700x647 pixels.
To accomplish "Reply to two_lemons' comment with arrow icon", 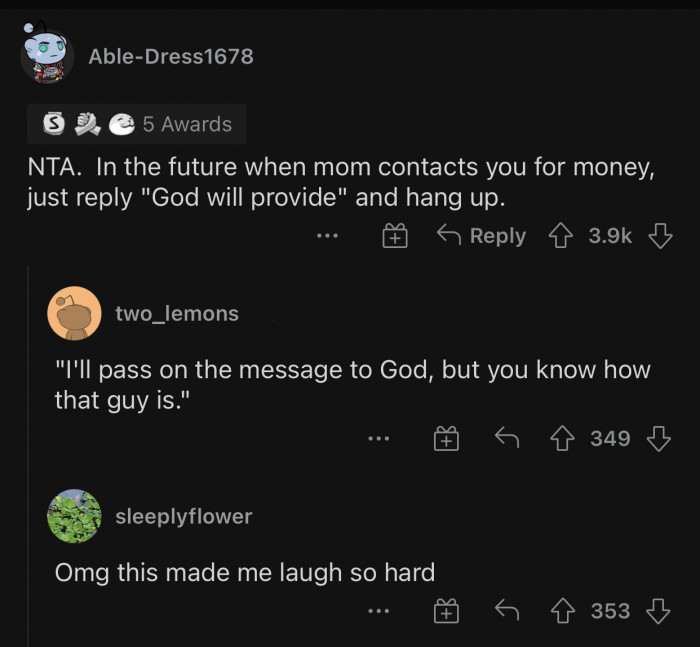I will (508, 438).
